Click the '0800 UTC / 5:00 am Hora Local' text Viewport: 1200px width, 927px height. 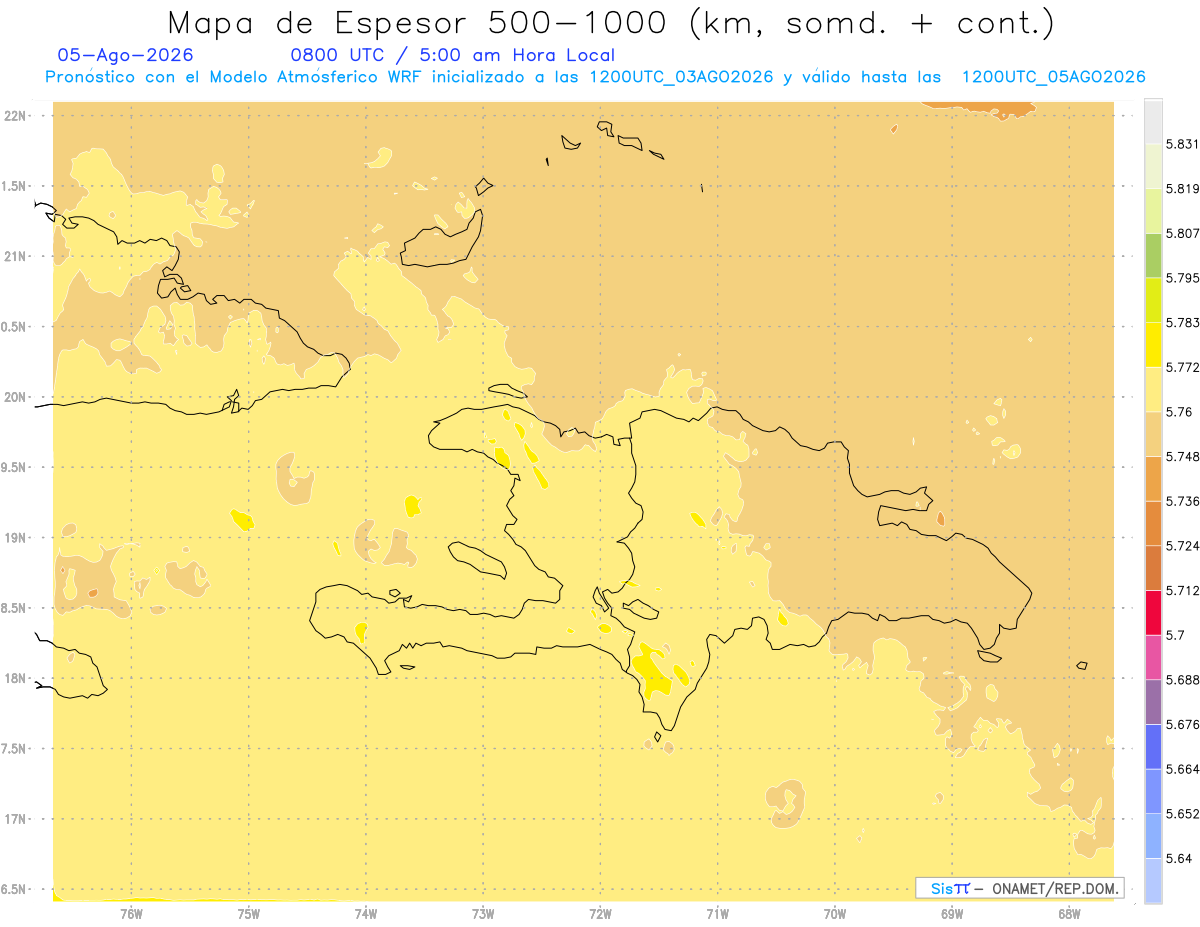coord(452,55)
